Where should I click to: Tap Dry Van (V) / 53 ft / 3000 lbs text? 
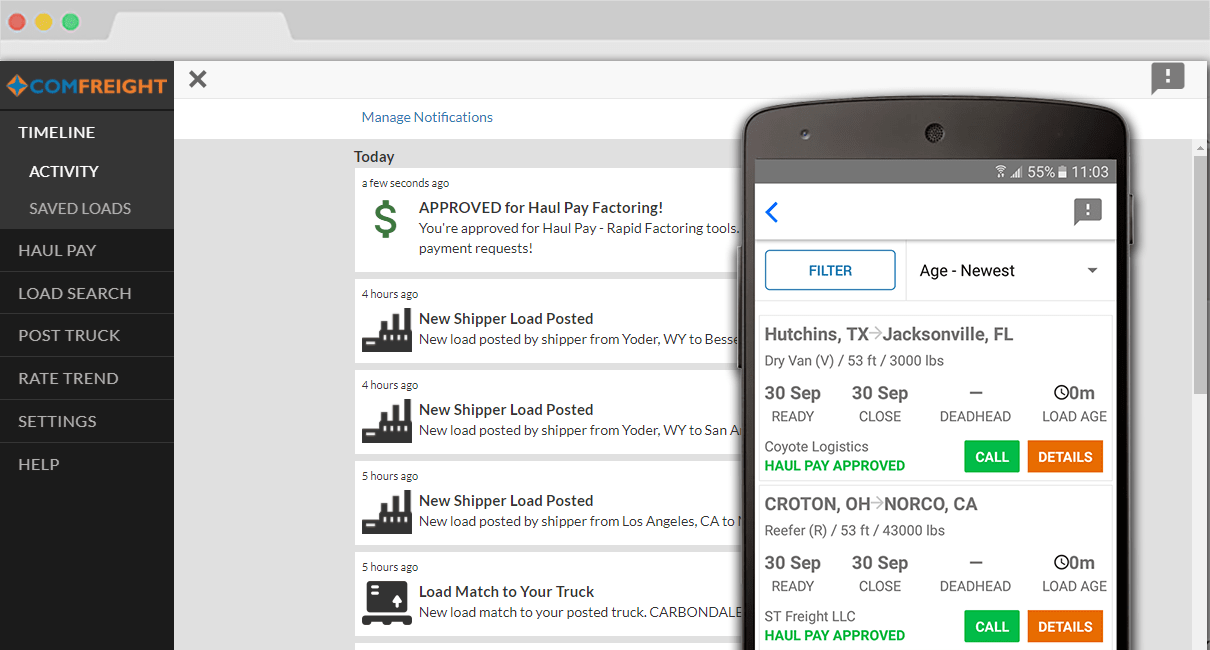(x=854, y=361)
